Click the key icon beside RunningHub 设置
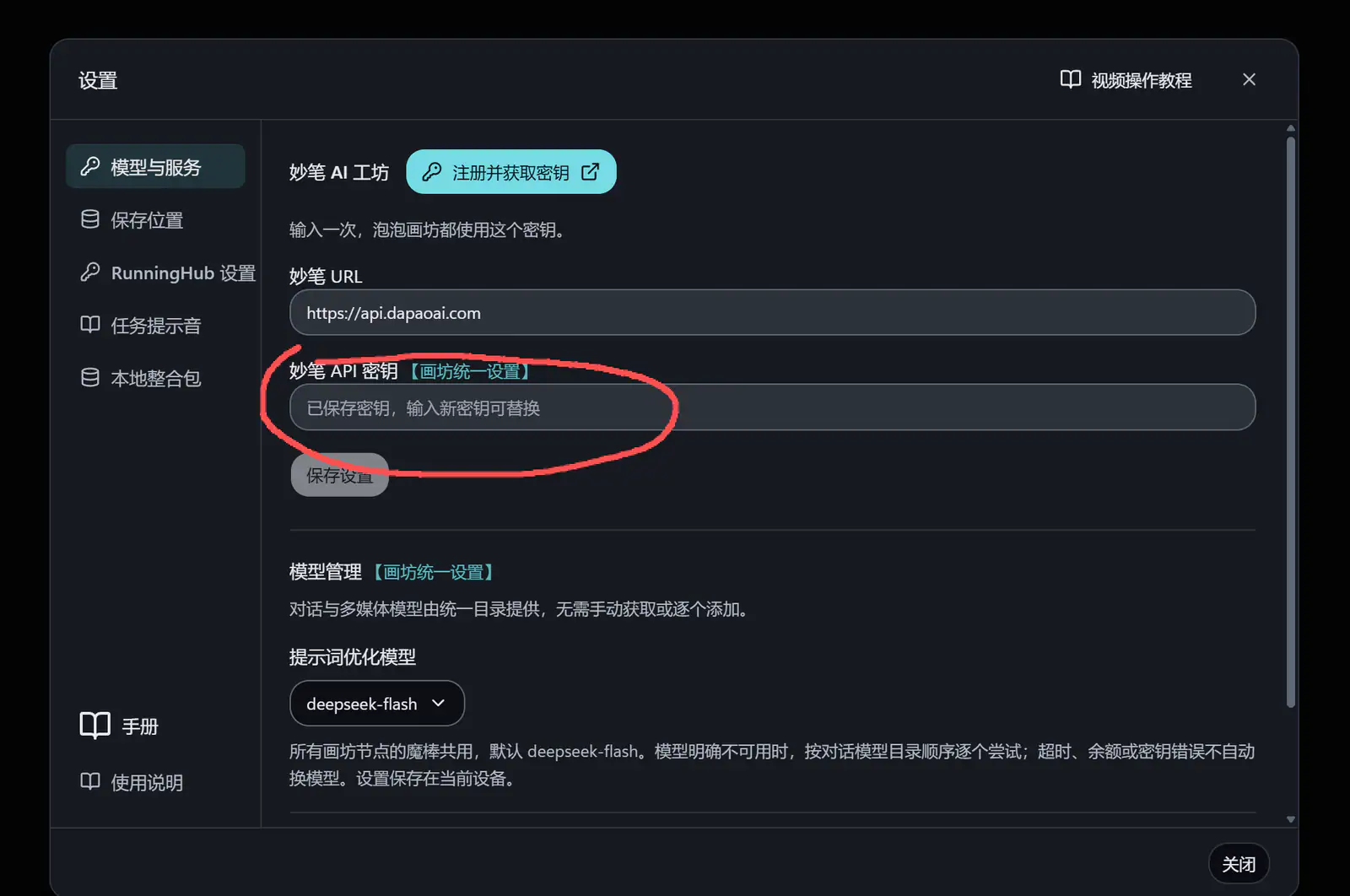The width and height of the screenshot is (1350, 896). tap(90, 272)
